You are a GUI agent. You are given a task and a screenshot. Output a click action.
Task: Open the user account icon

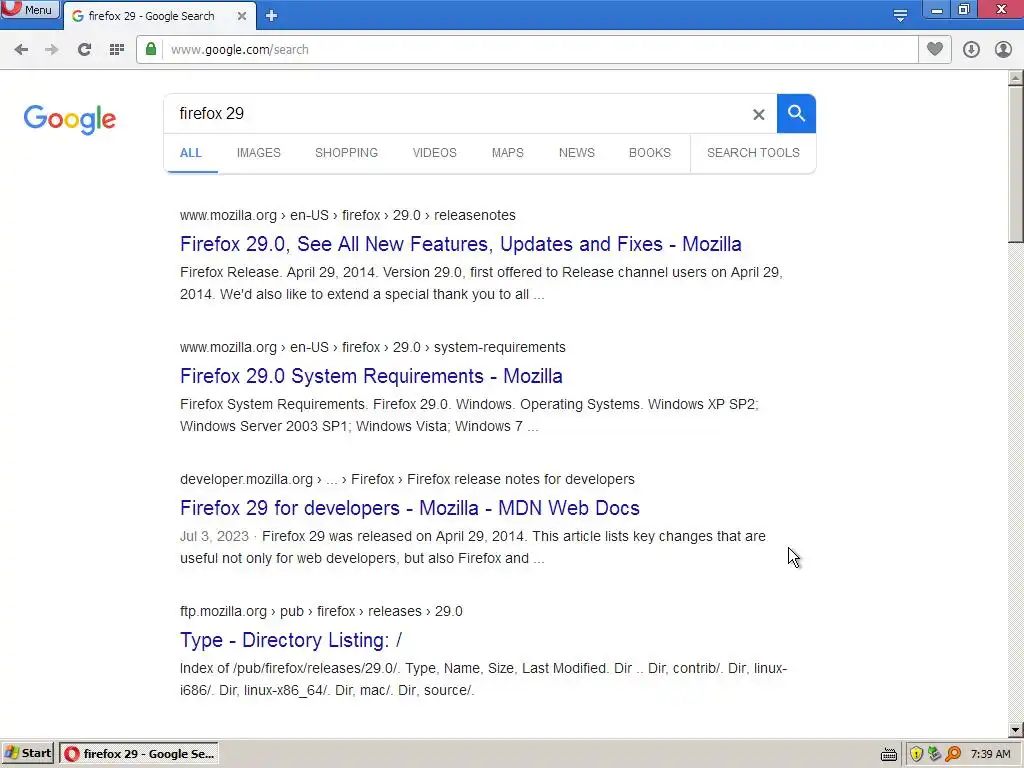(x=1003, y=50)
